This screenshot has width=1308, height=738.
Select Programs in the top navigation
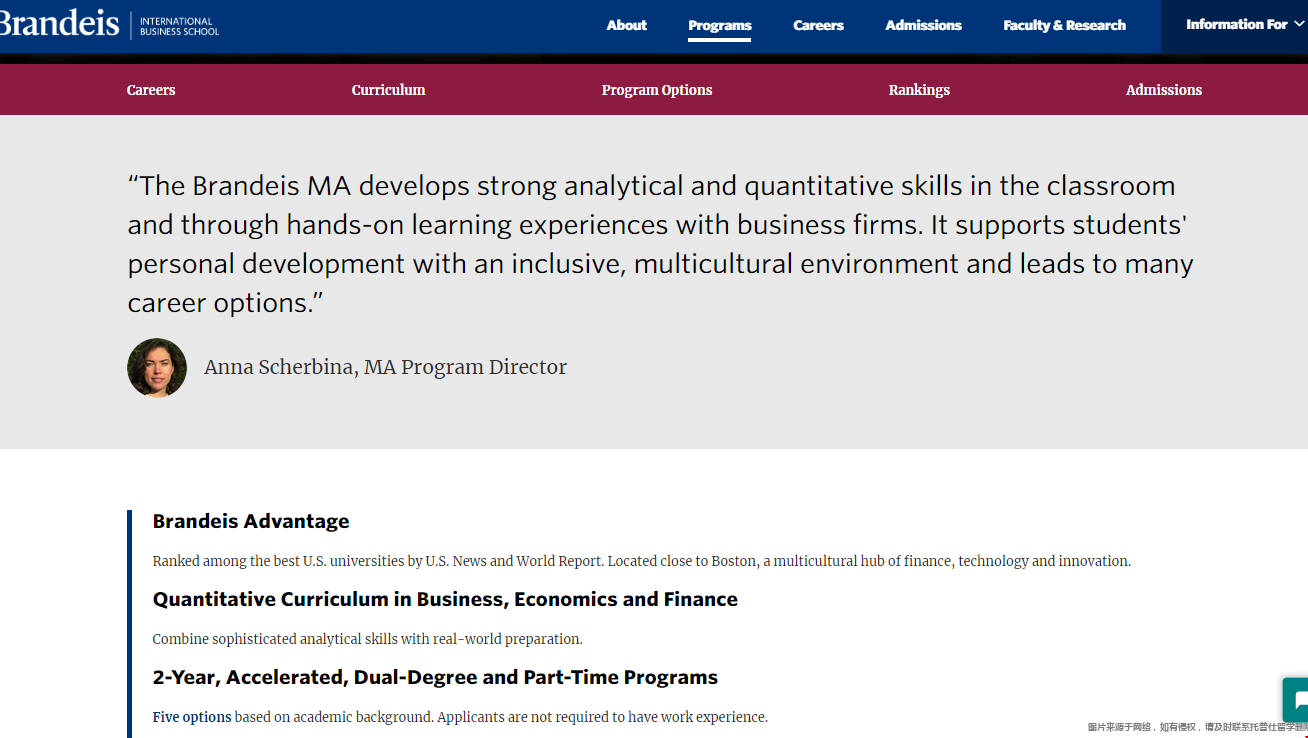[x=719, y=26]
